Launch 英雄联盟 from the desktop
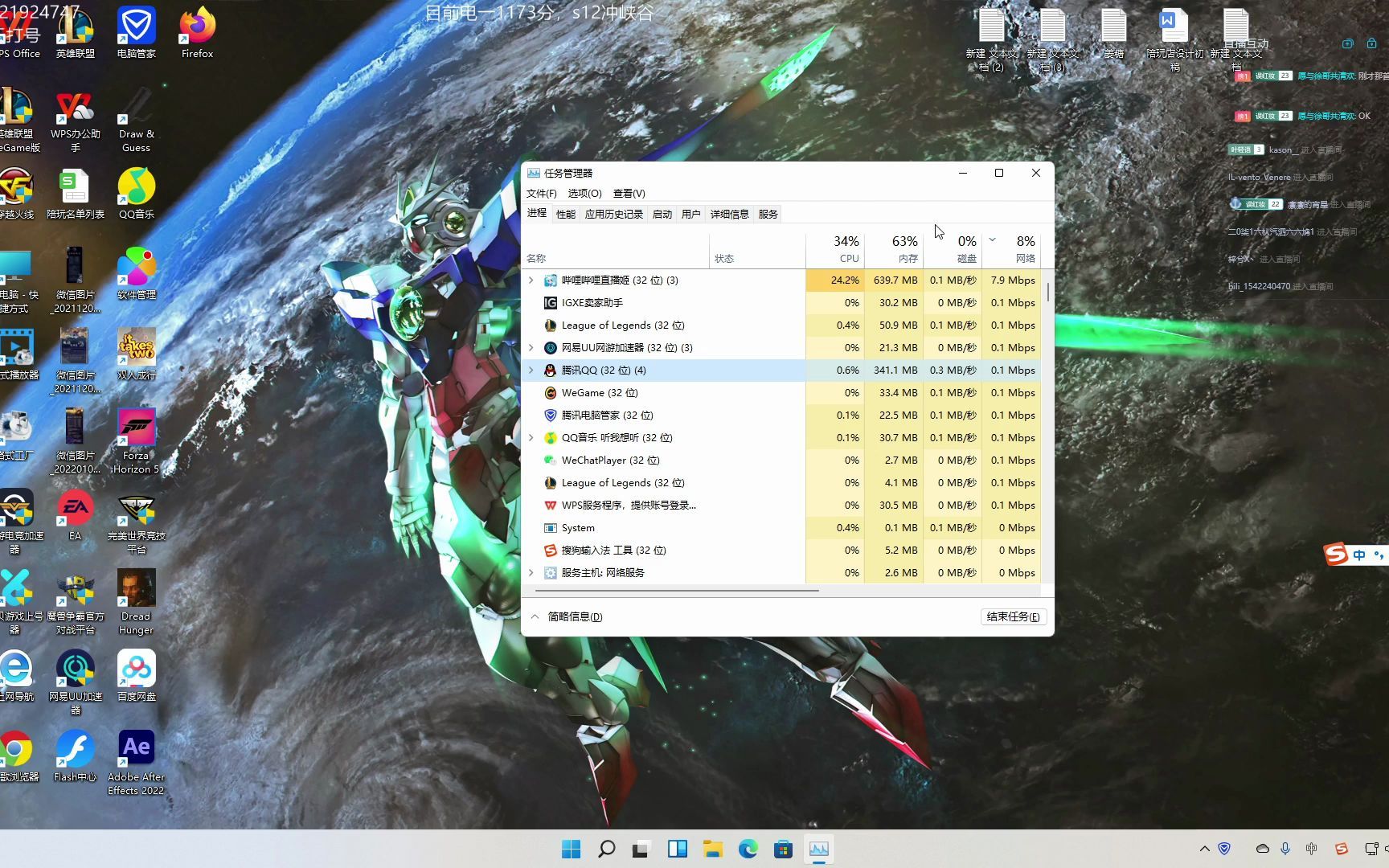This screenshot has height=868, width=1389. tap(76, 32)
